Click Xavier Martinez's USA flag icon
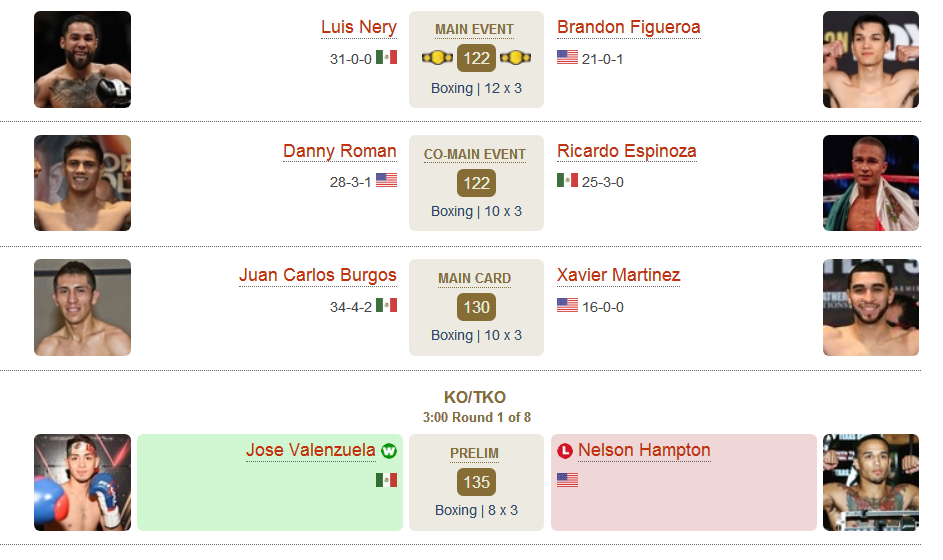Image resolution: width=943 pixels, height=560 pixels. (x=567, y=305)
